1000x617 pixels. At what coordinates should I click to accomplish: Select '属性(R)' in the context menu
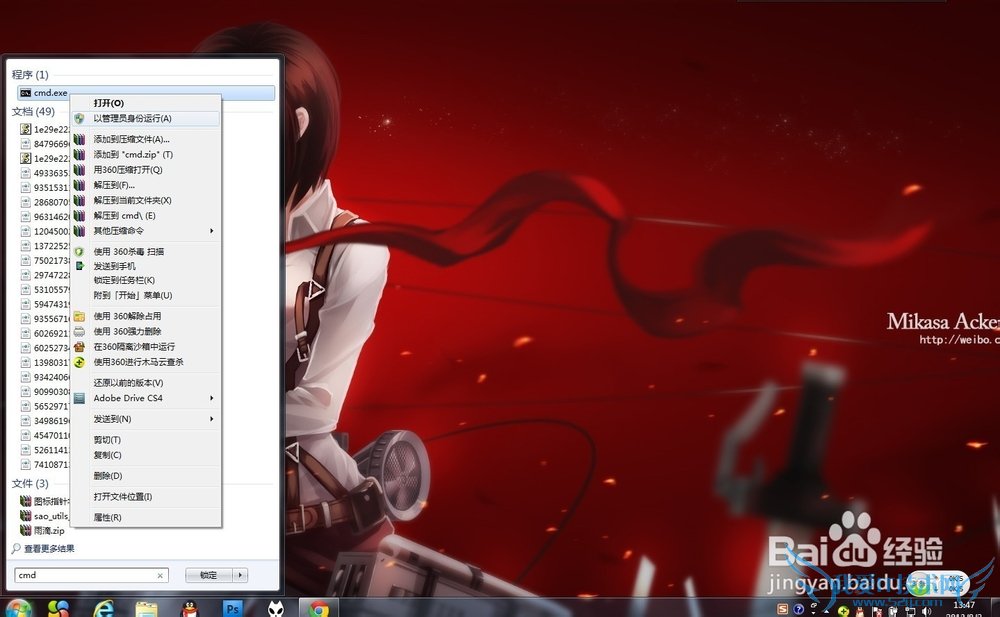pos(107,517)
